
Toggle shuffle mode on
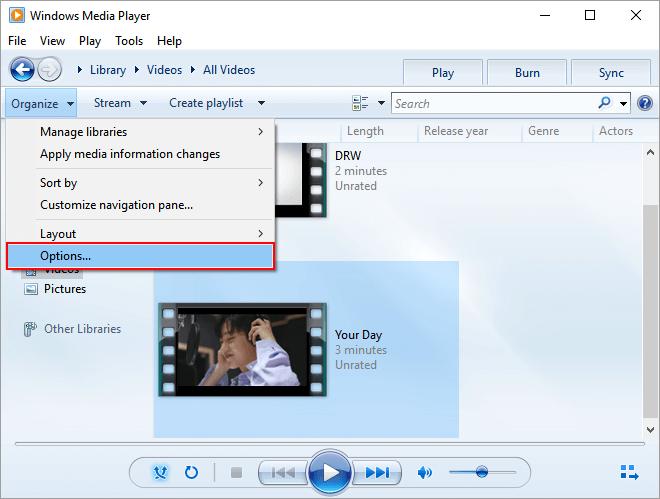point(158,472)
